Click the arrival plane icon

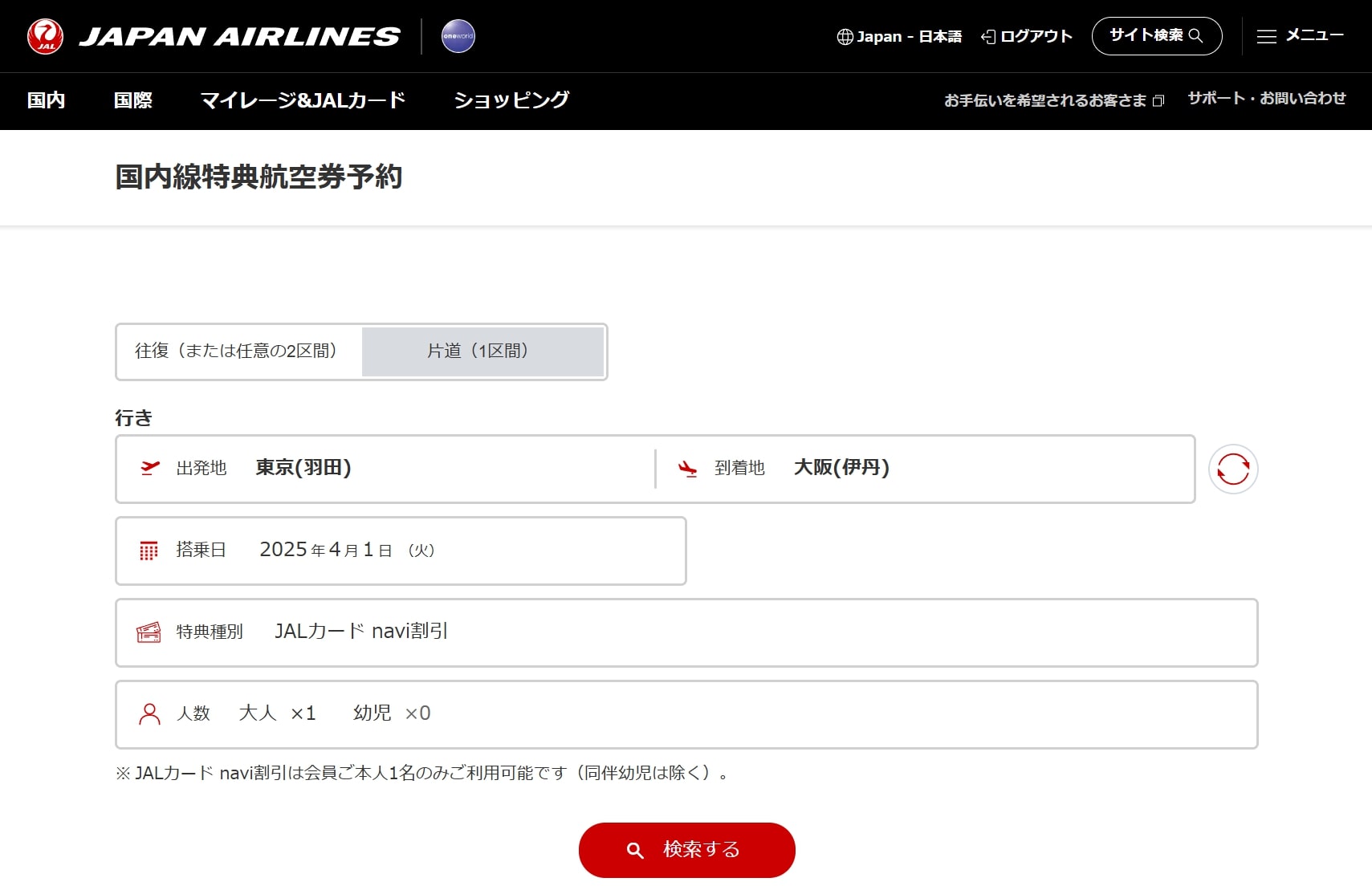coord(688,468)
